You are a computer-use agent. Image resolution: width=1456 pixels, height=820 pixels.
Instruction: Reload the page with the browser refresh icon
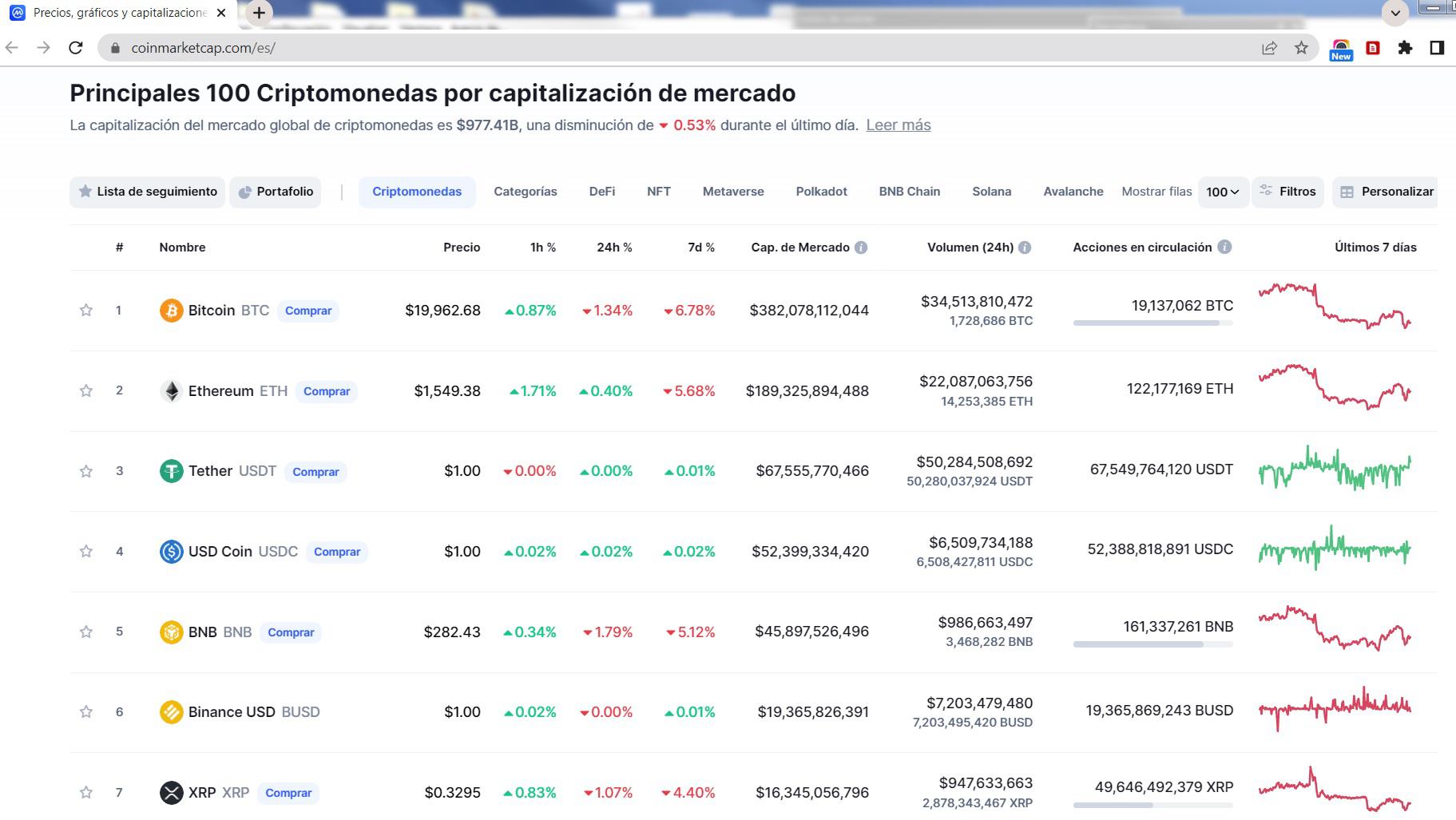coord(76,48)
